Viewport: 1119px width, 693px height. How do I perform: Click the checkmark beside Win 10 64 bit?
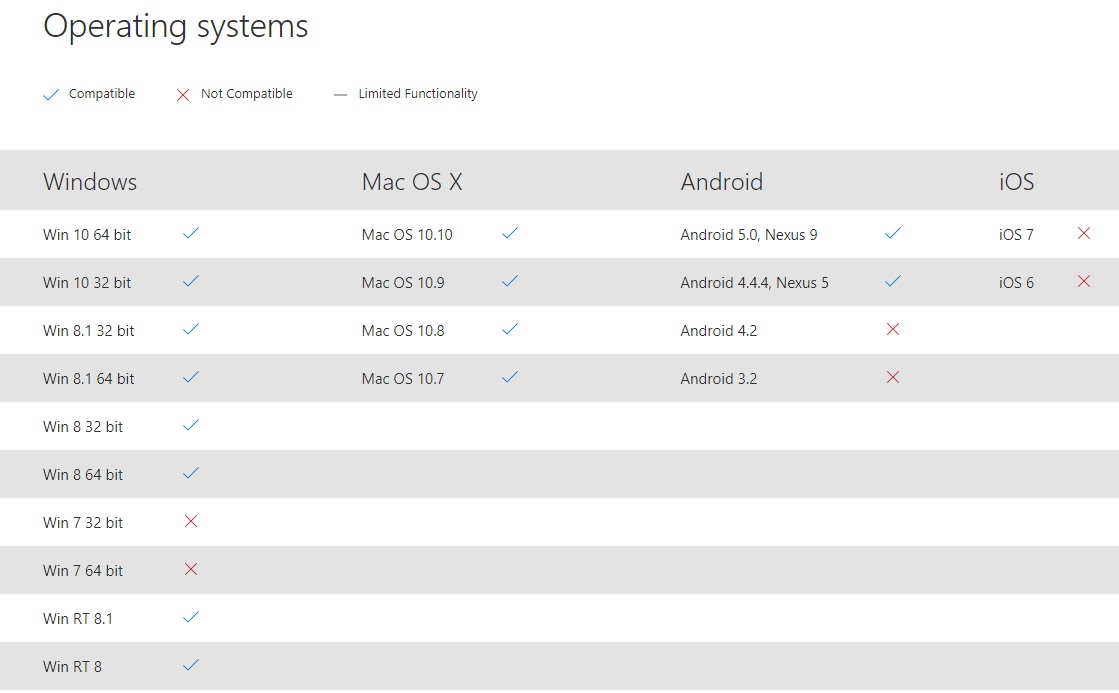[x=191, y=233]
